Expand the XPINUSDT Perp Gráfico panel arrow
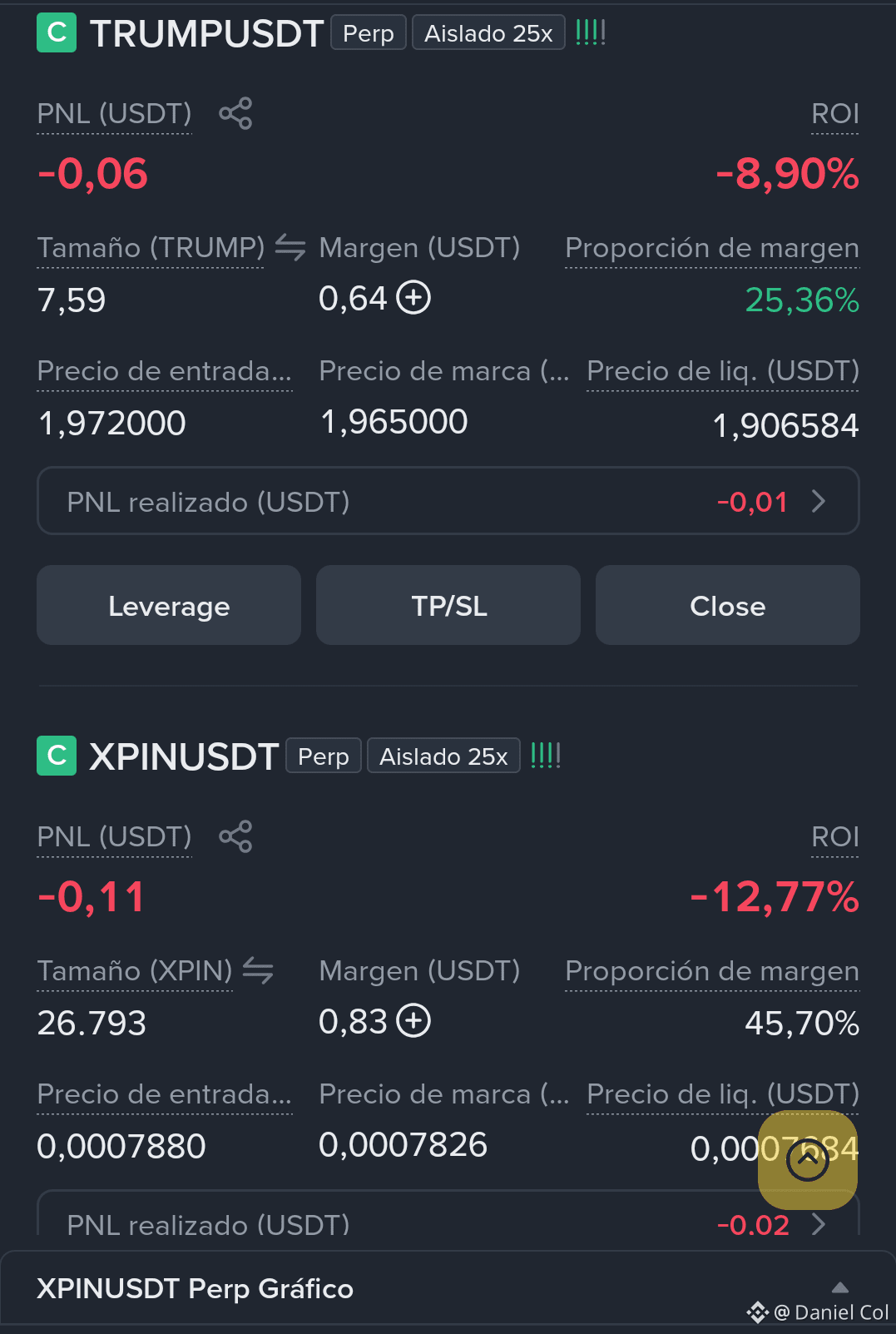The image size is (896, 1334). [840, 1287]
